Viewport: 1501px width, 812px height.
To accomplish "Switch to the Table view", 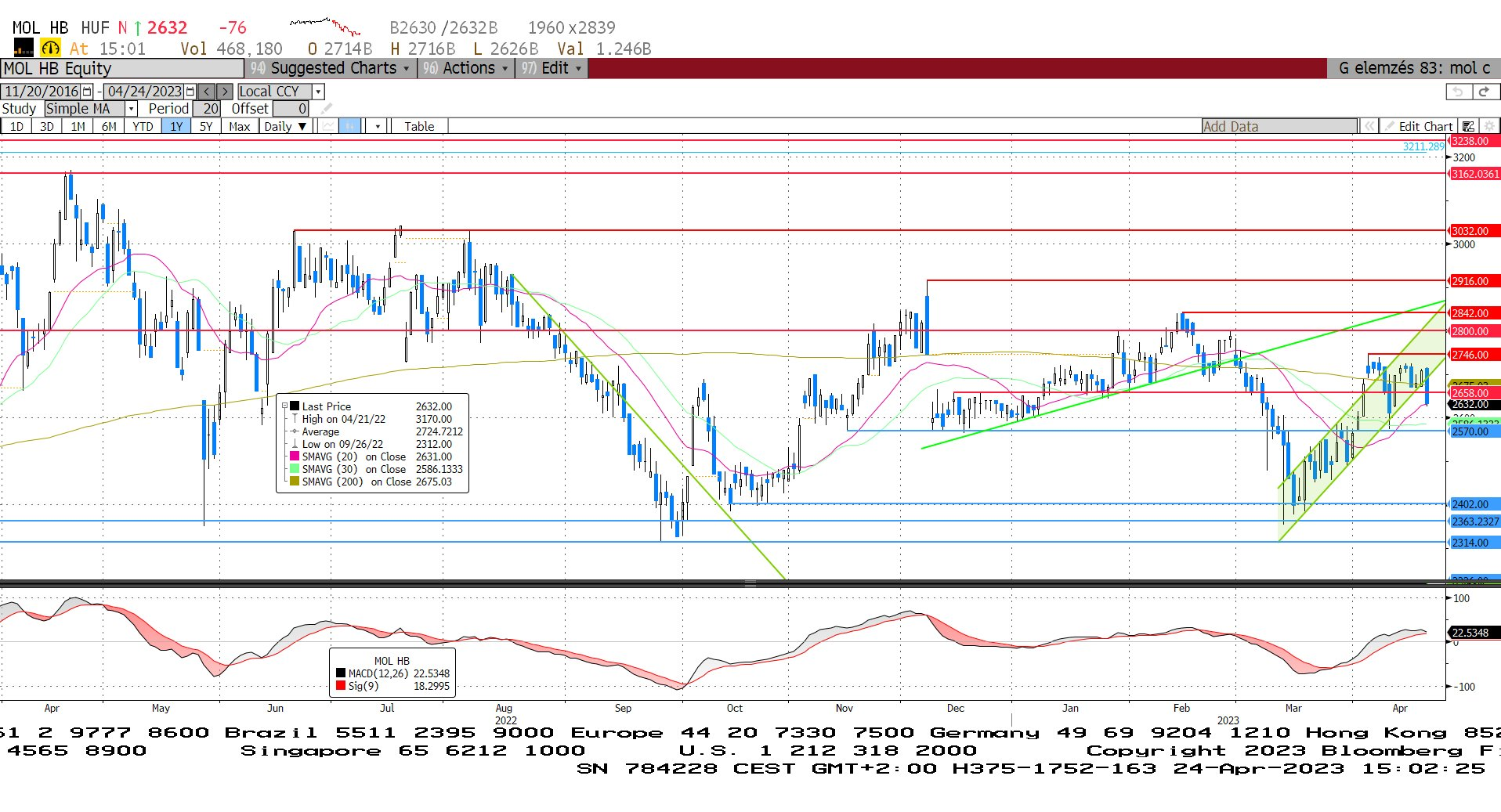I will point(419,126).
